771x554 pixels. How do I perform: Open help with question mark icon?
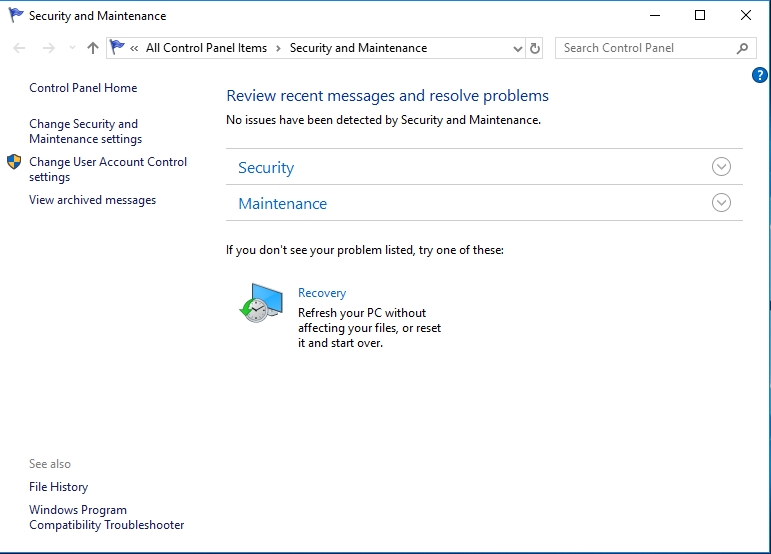click(x=760, y=75)
